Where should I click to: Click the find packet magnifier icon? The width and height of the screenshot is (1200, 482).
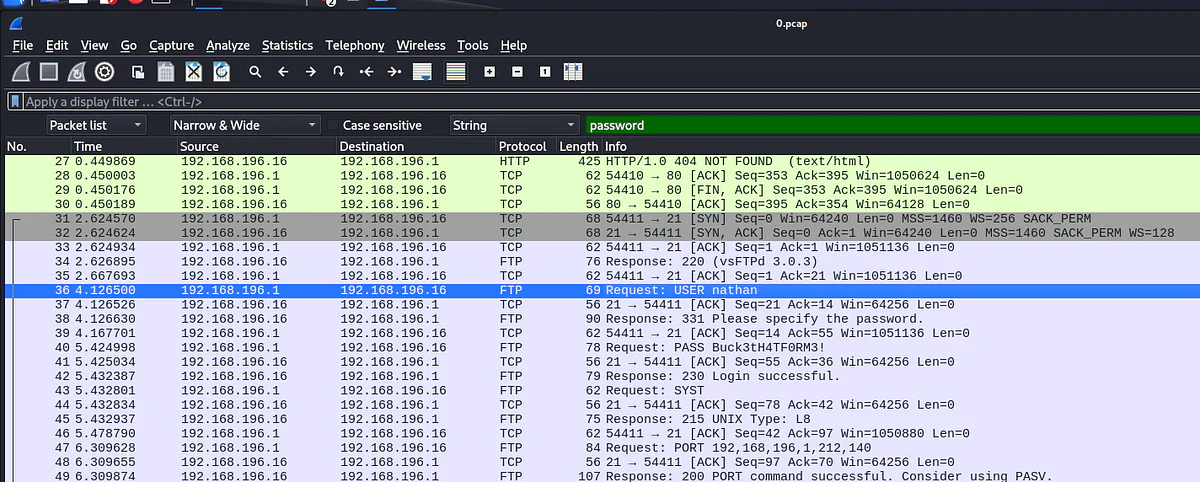[255, 72]
